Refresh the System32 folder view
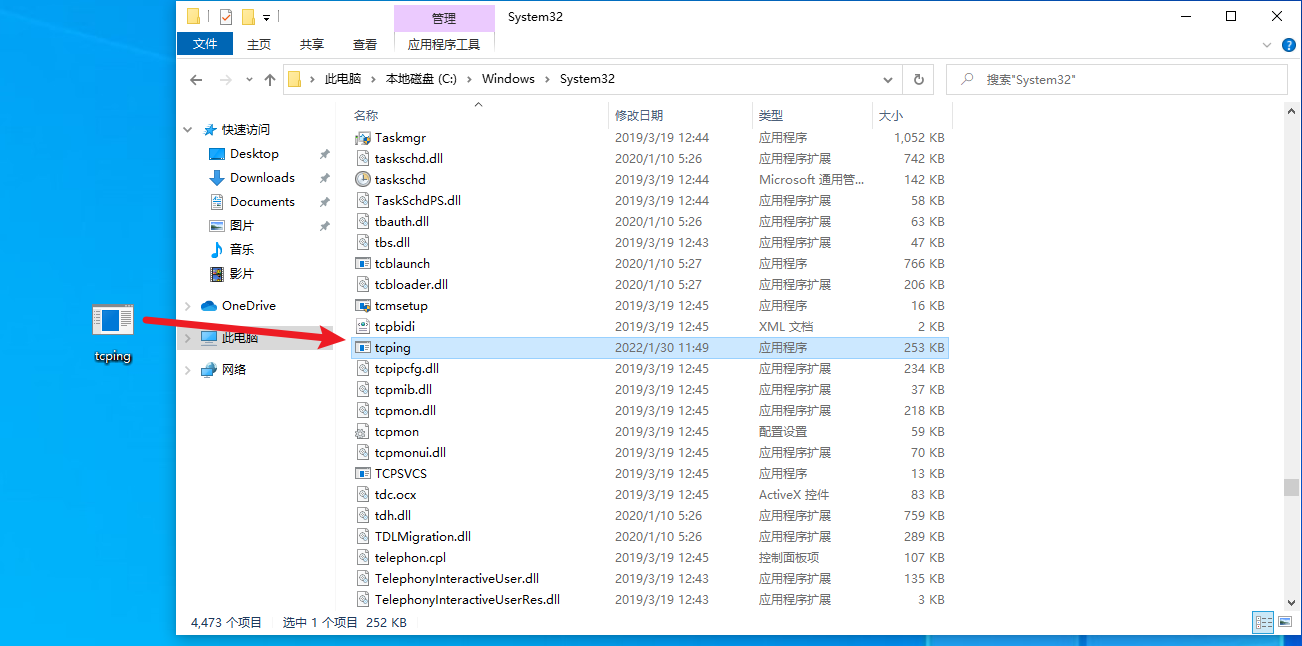 (x=918, y=79)
